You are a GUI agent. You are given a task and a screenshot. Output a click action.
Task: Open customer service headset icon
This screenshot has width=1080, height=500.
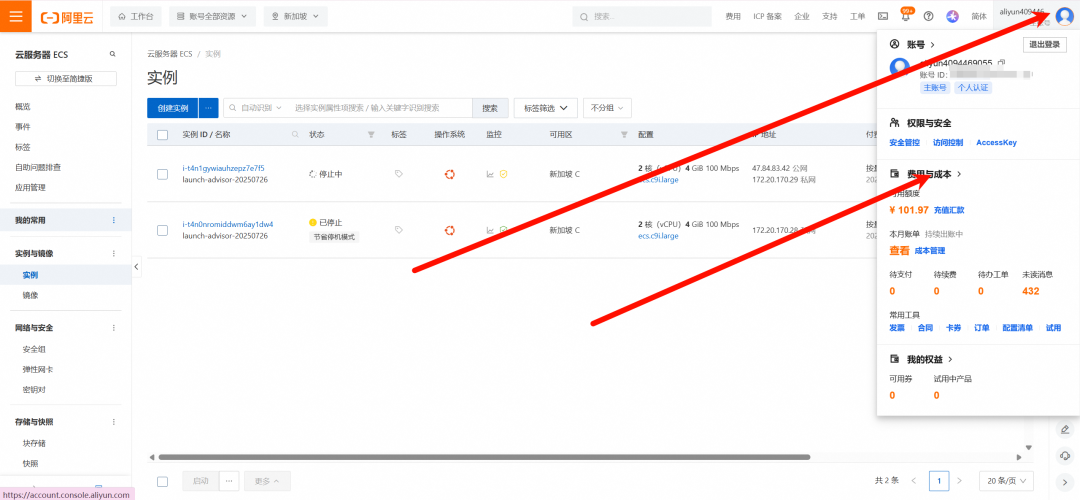tap(1066, 455)
